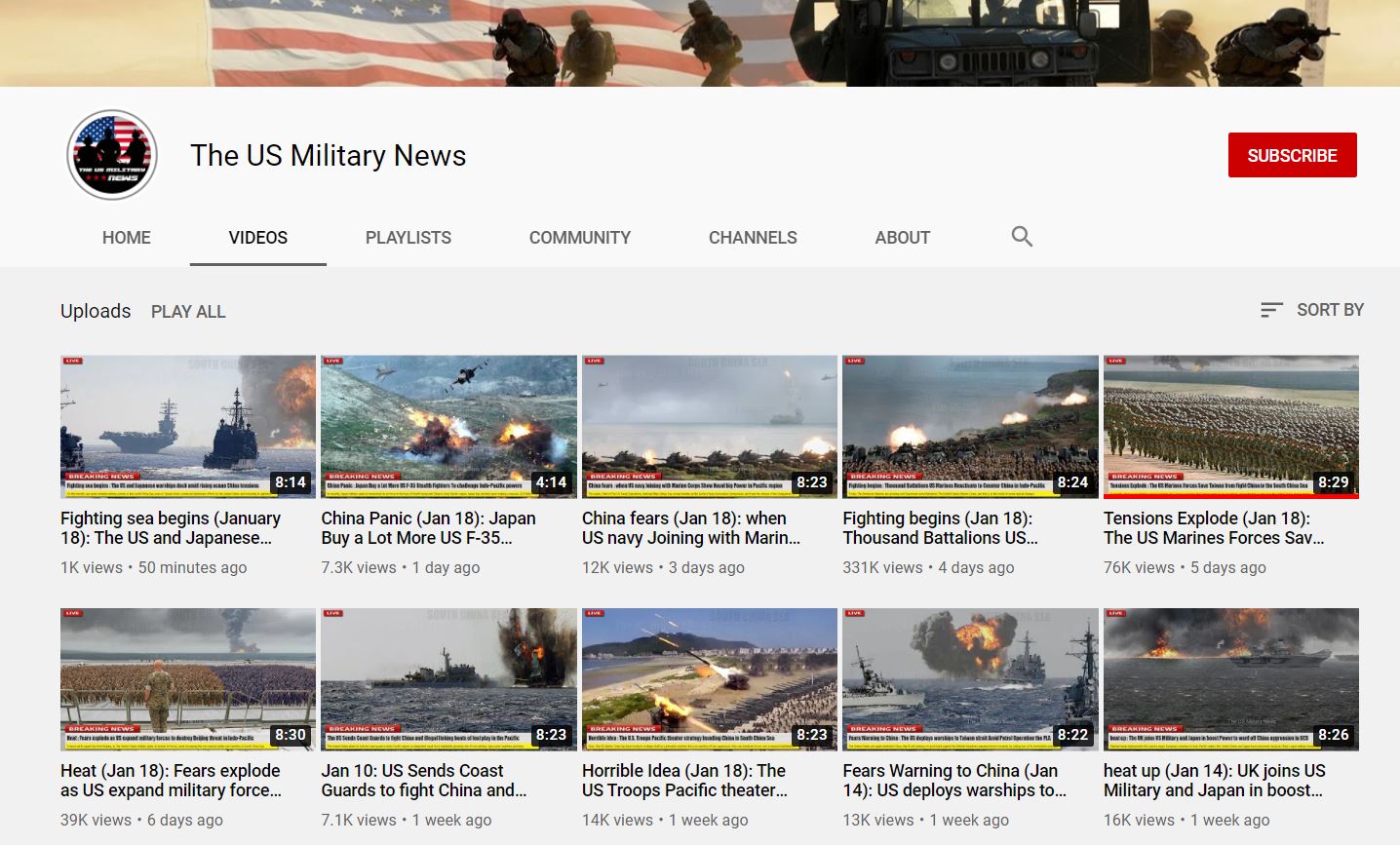
Task: Click 76K views 5 days ago text
Action: pos(1185,567)
